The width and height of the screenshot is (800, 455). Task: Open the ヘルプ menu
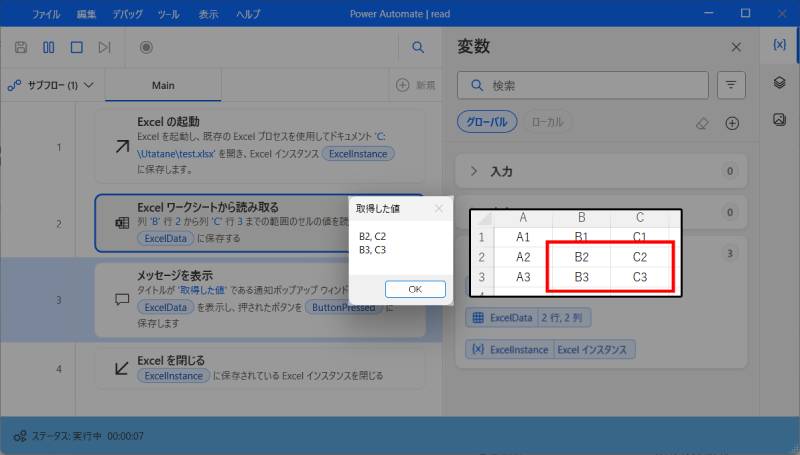click(x=248, y=14)
